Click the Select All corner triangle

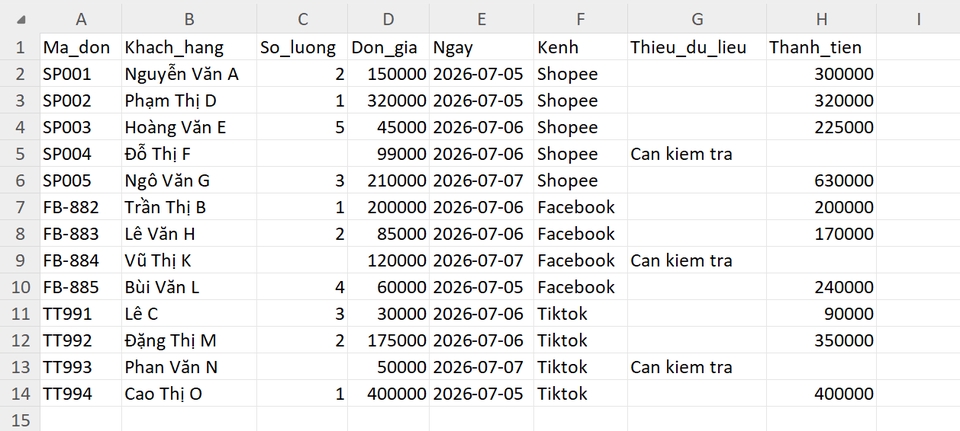coord(21,20)
